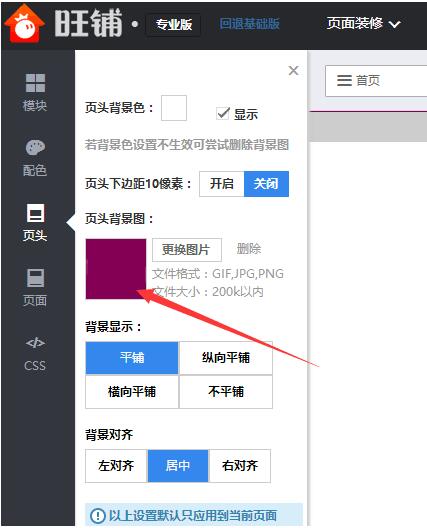Select the 页头 header sidebar icon
The width and height of the screenshot is (427, 528).
pos(35,213)
